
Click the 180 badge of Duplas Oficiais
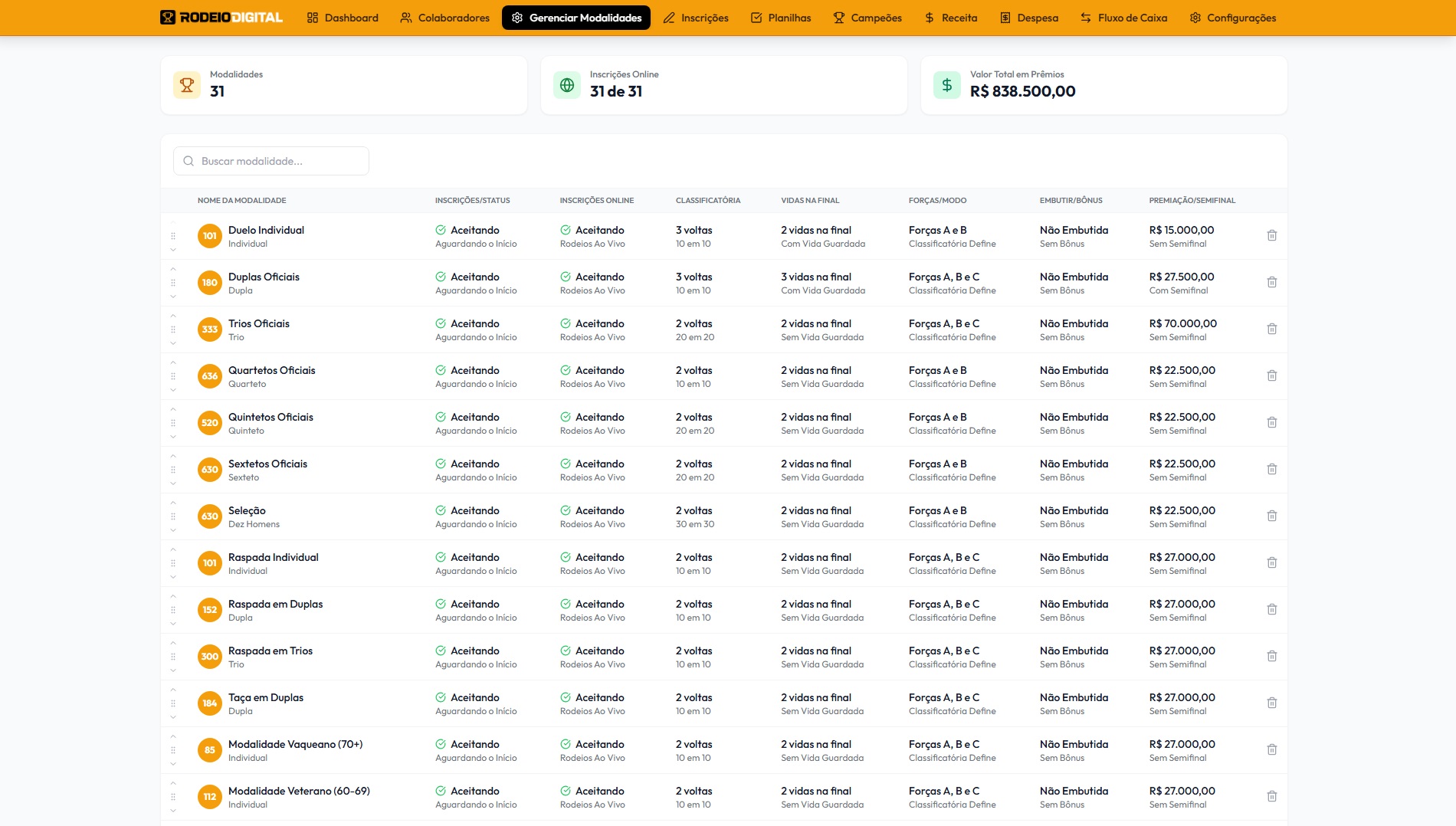(x=210, y=283)
